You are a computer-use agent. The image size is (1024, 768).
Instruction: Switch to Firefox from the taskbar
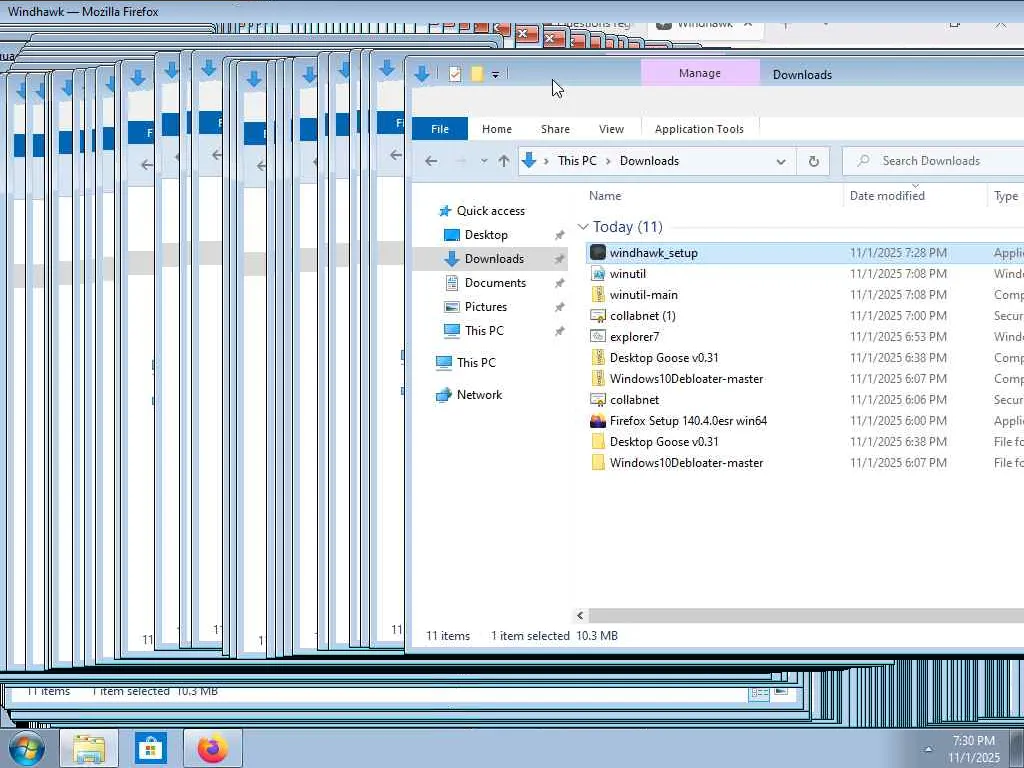tap(213, 748)
